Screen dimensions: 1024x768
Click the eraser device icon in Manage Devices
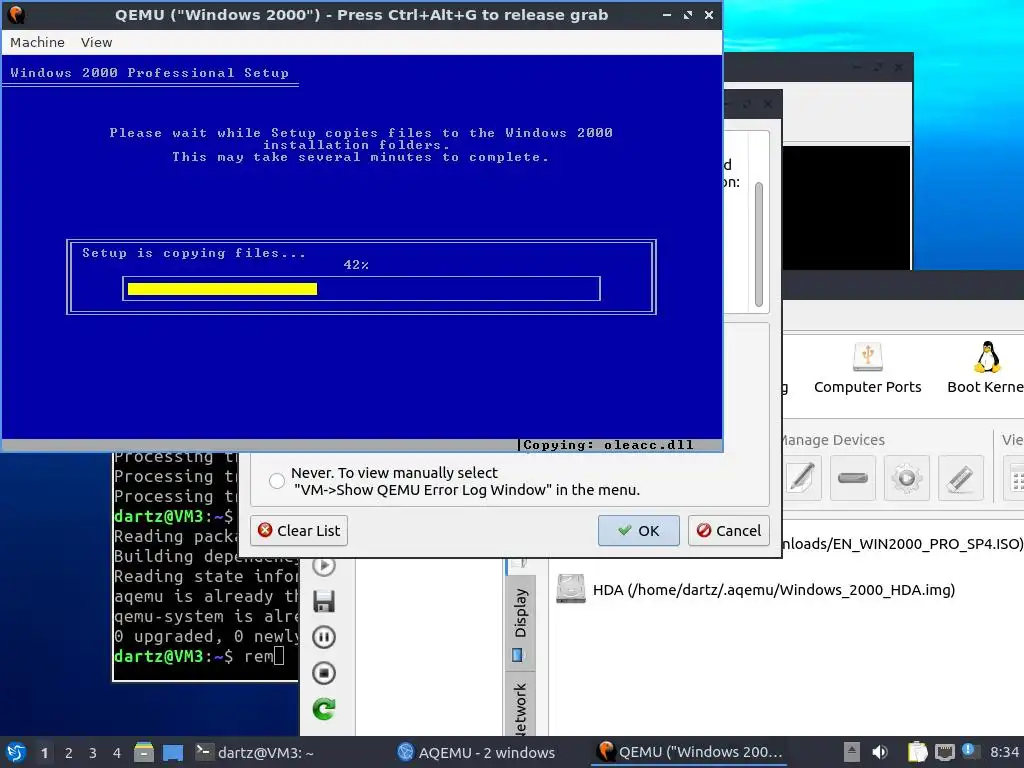(x=960, y=478)
